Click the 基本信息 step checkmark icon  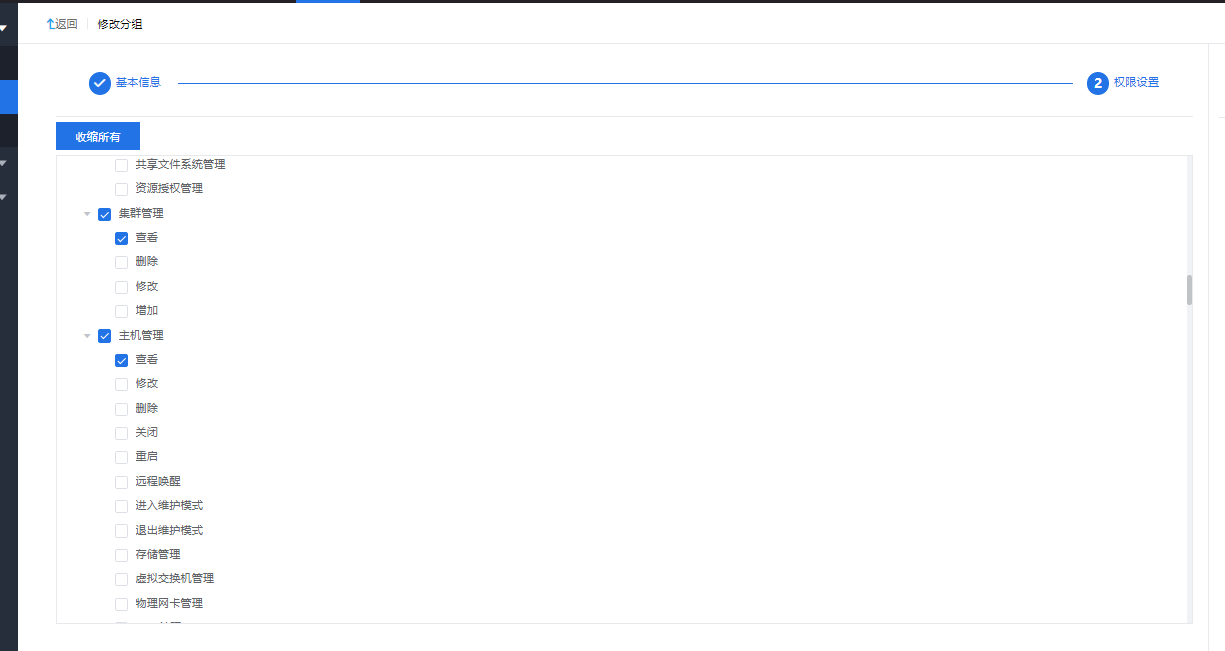(100, 83)
